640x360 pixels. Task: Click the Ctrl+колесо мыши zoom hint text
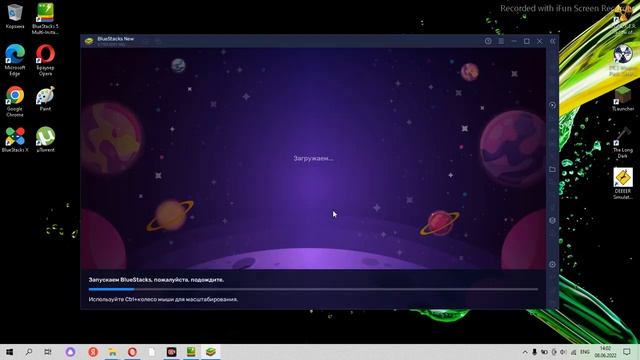tap(163, 299)
